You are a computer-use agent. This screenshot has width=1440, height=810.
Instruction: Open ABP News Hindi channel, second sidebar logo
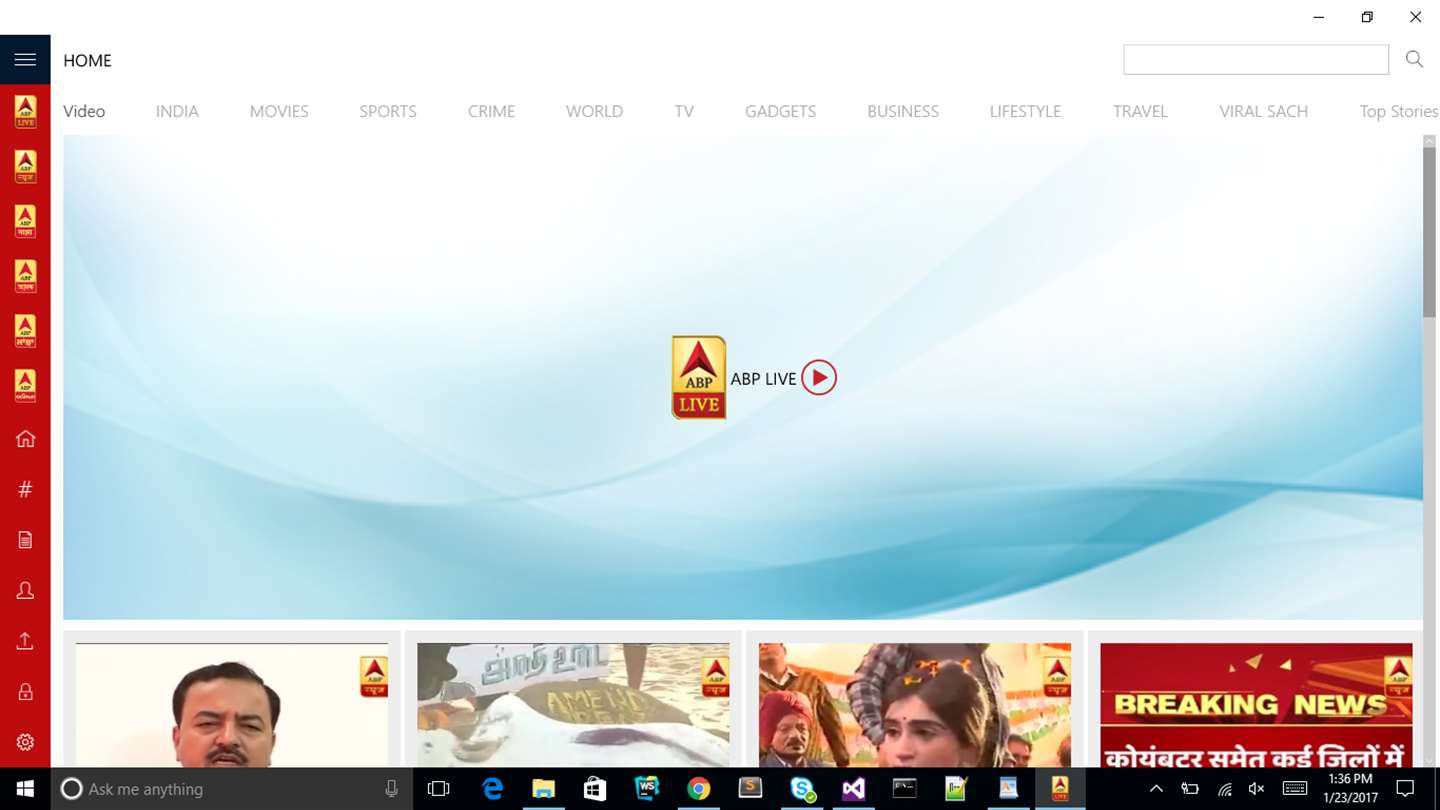click(25, 166)
